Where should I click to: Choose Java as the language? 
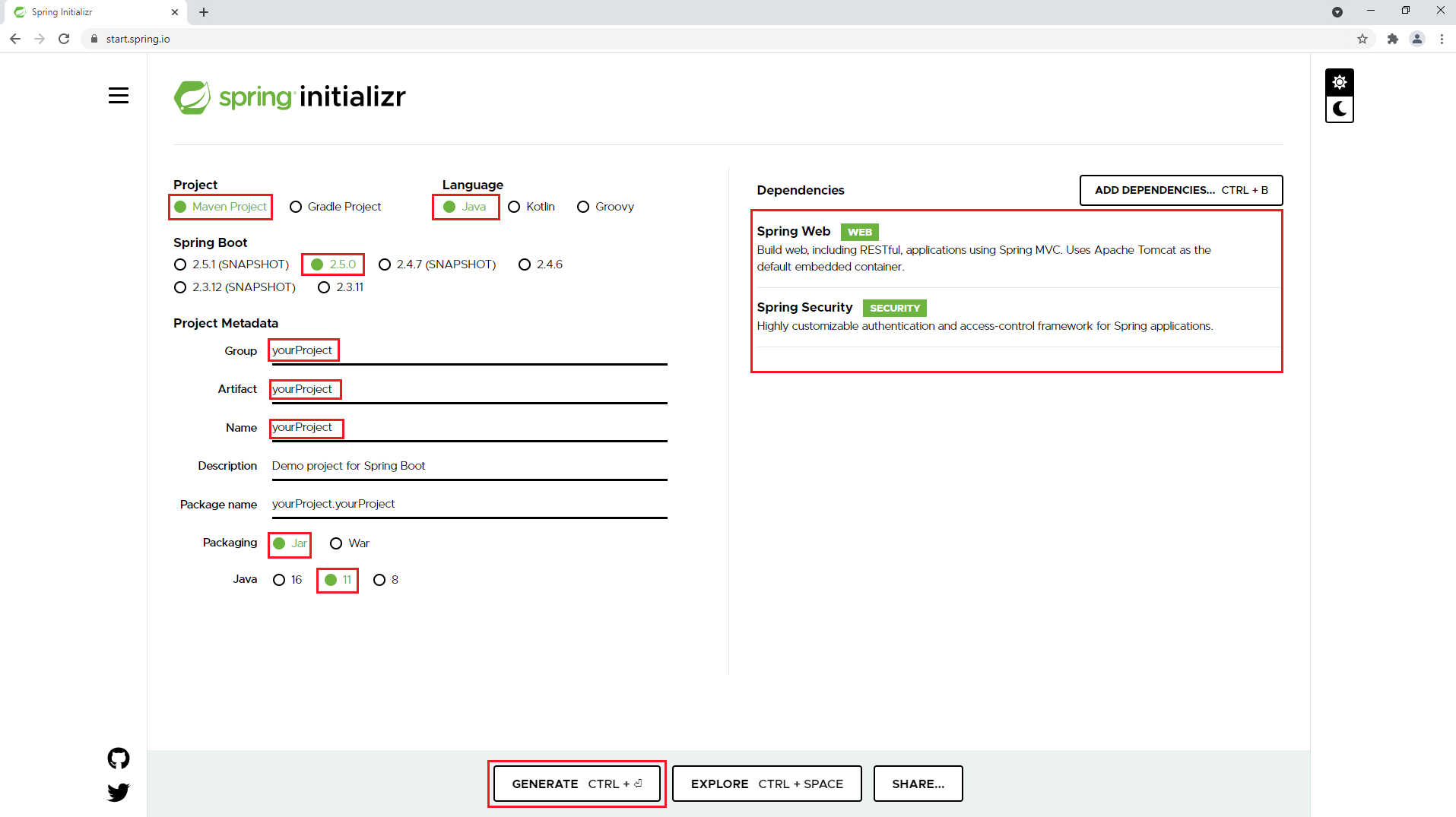[465, 207]
